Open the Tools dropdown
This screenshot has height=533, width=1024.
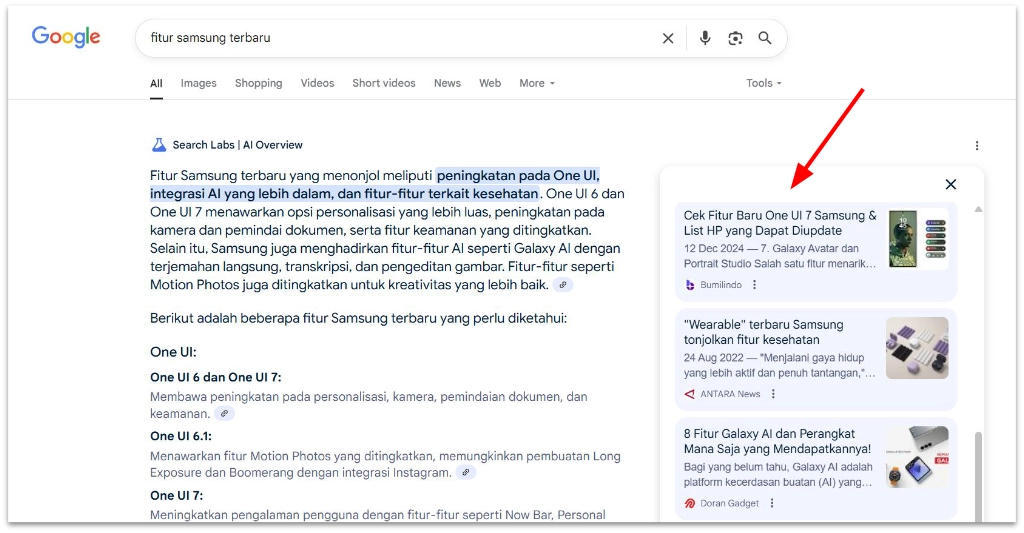click(764, 83)
